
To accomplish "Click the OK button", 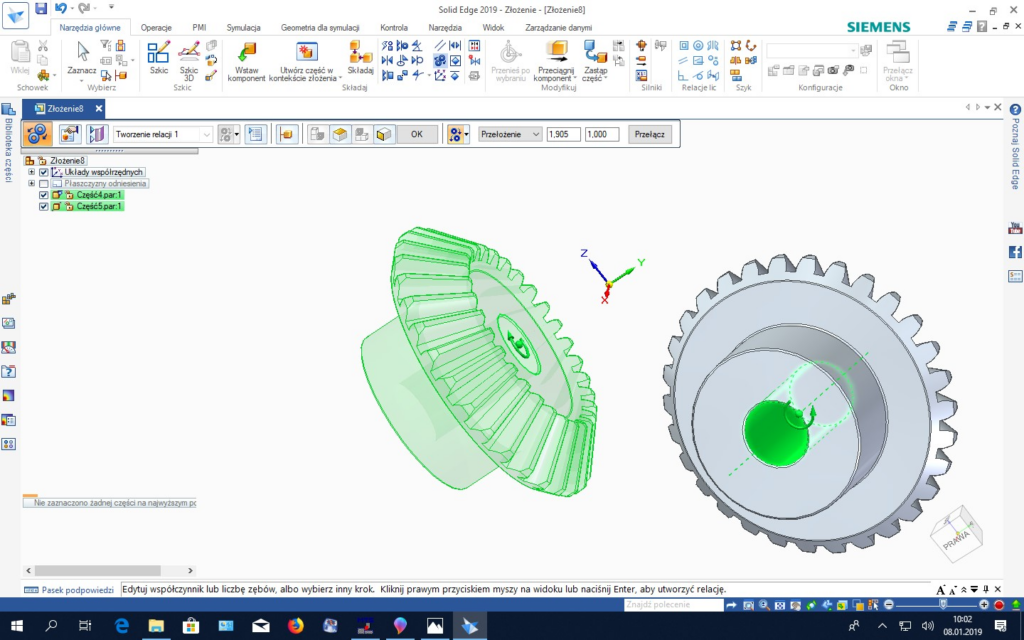I will click(x=417, y=134).
